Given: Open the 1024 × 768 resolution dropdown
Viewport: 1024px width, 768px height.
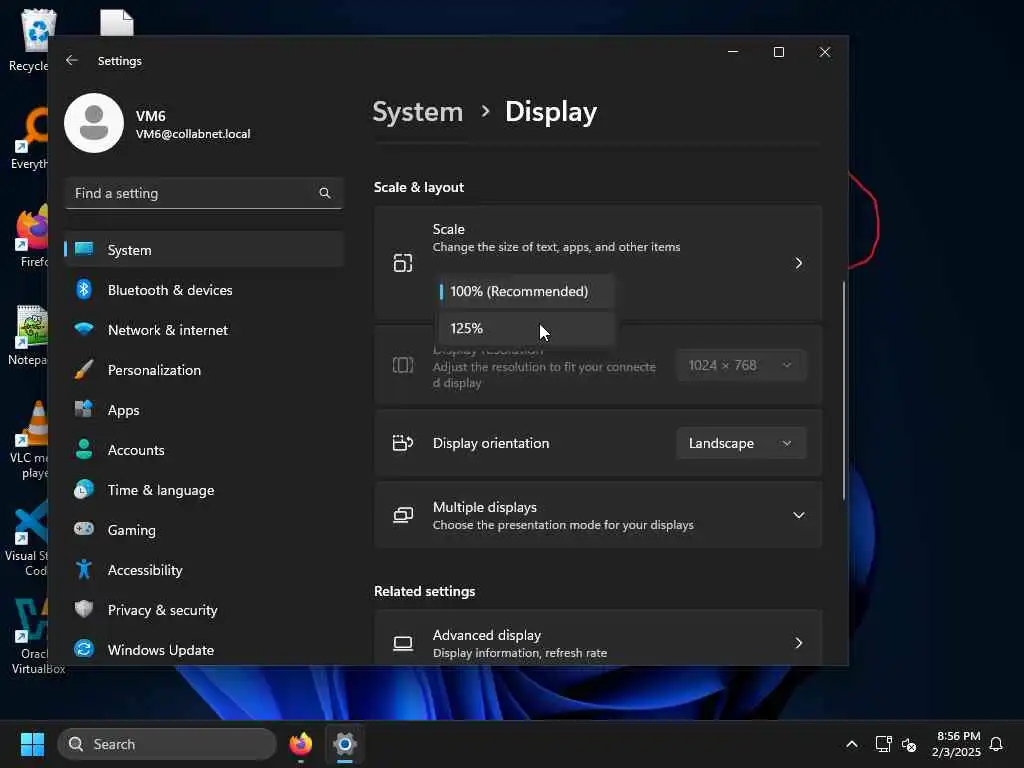Looking at the screenshot, I should 741,365.
